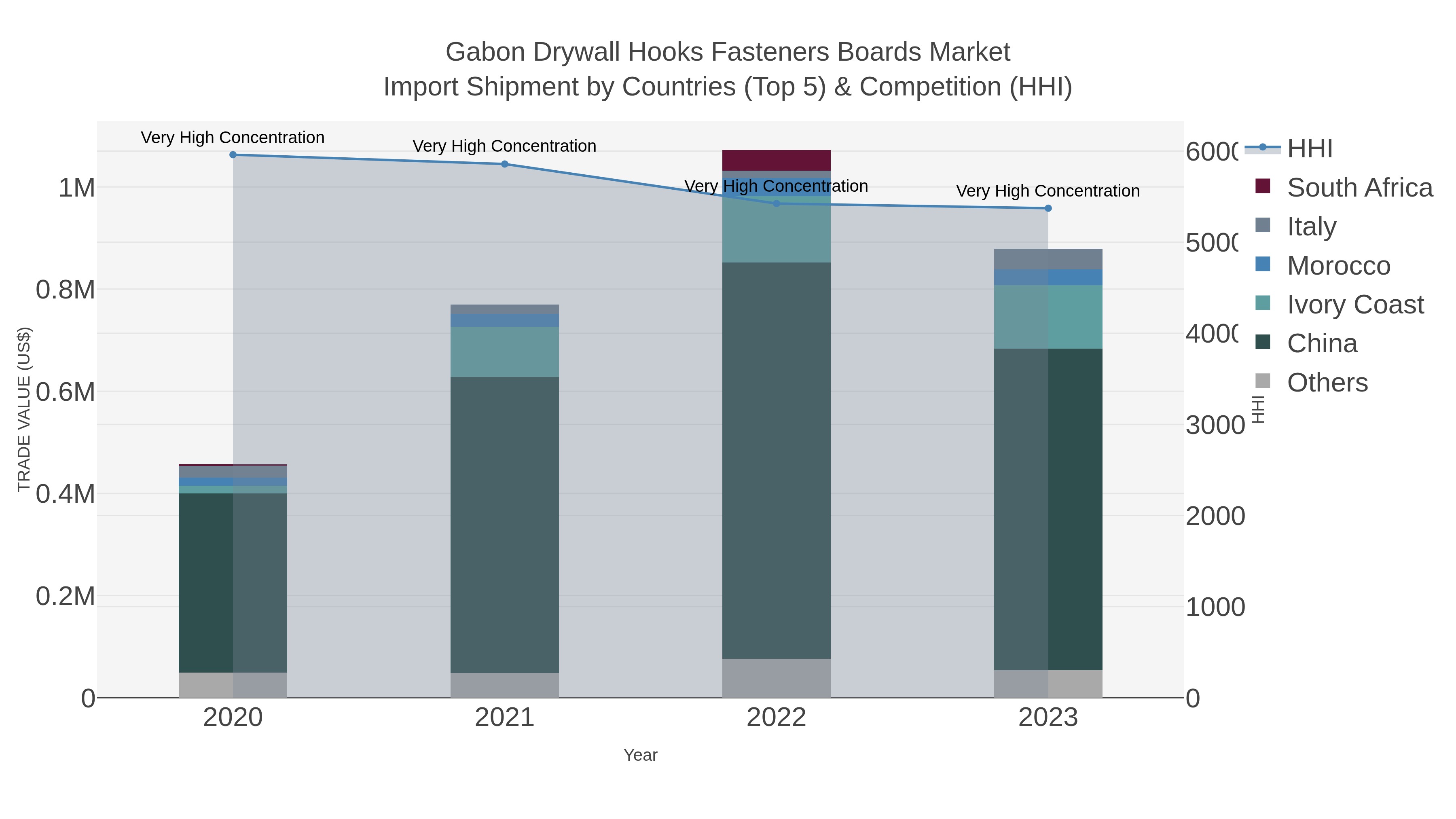Click the 2021 x-axis label

505,718
